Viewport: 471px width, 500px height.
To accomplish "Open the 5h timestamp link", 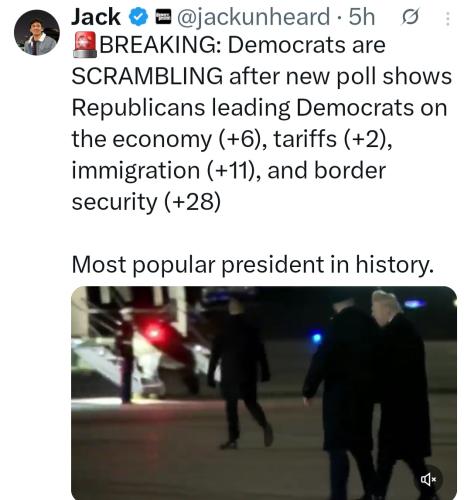I will click(362, 17).
